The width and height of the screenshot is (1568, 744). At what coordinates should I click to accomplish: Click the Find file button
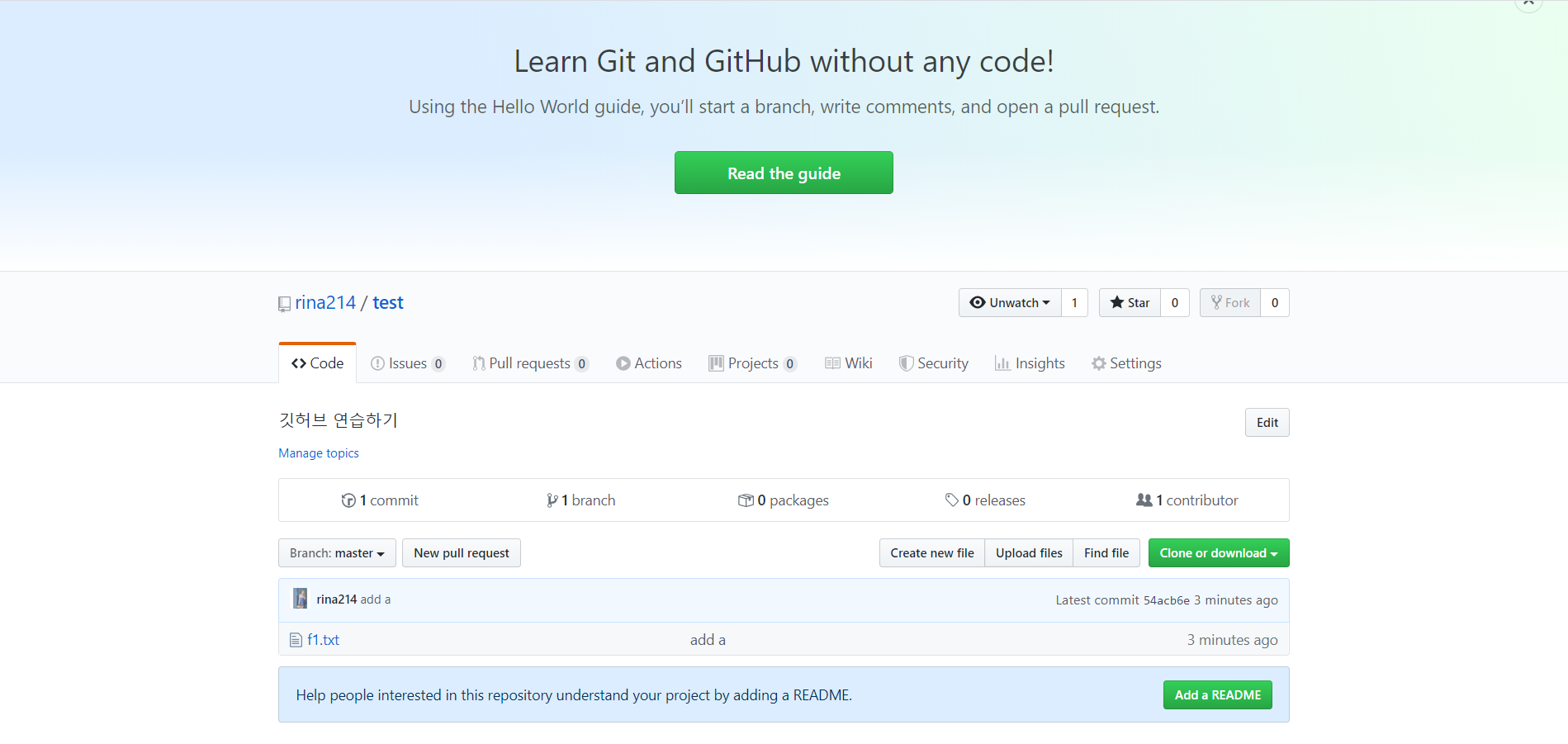(1106, 553)
